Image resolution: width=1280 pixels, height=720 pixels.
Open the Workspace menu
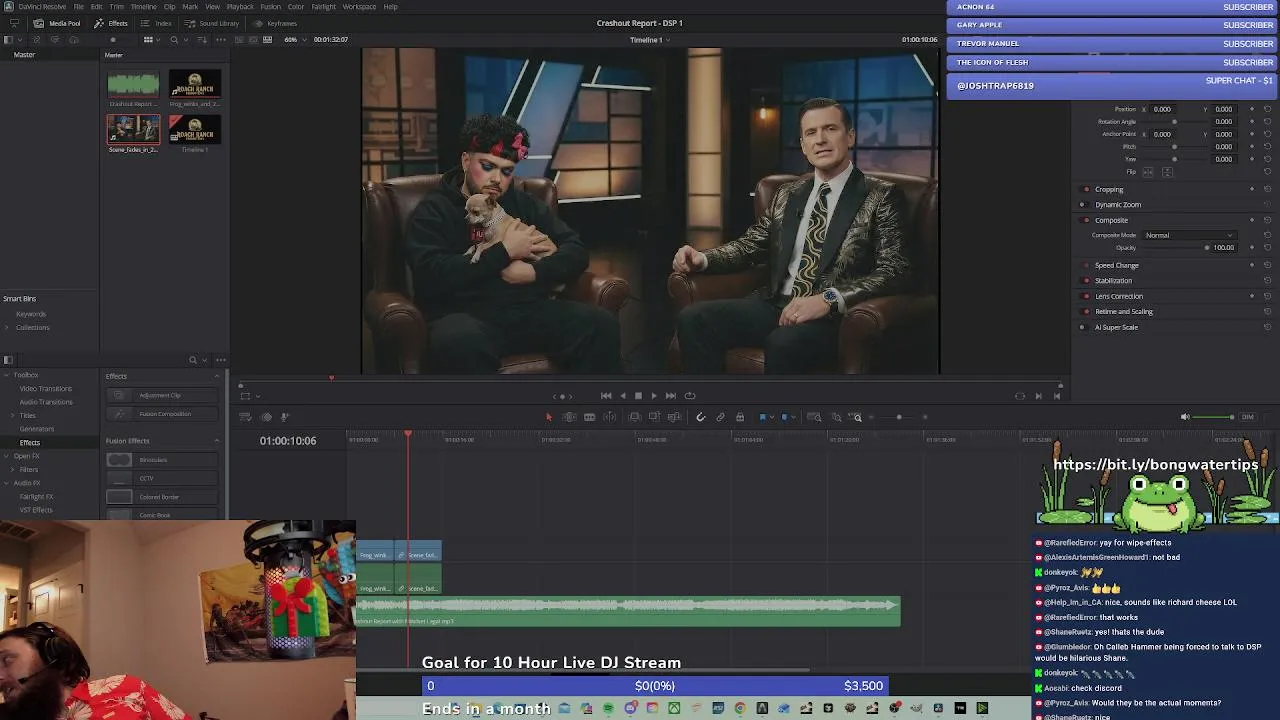pyautogui.click(x=359, y=7)
